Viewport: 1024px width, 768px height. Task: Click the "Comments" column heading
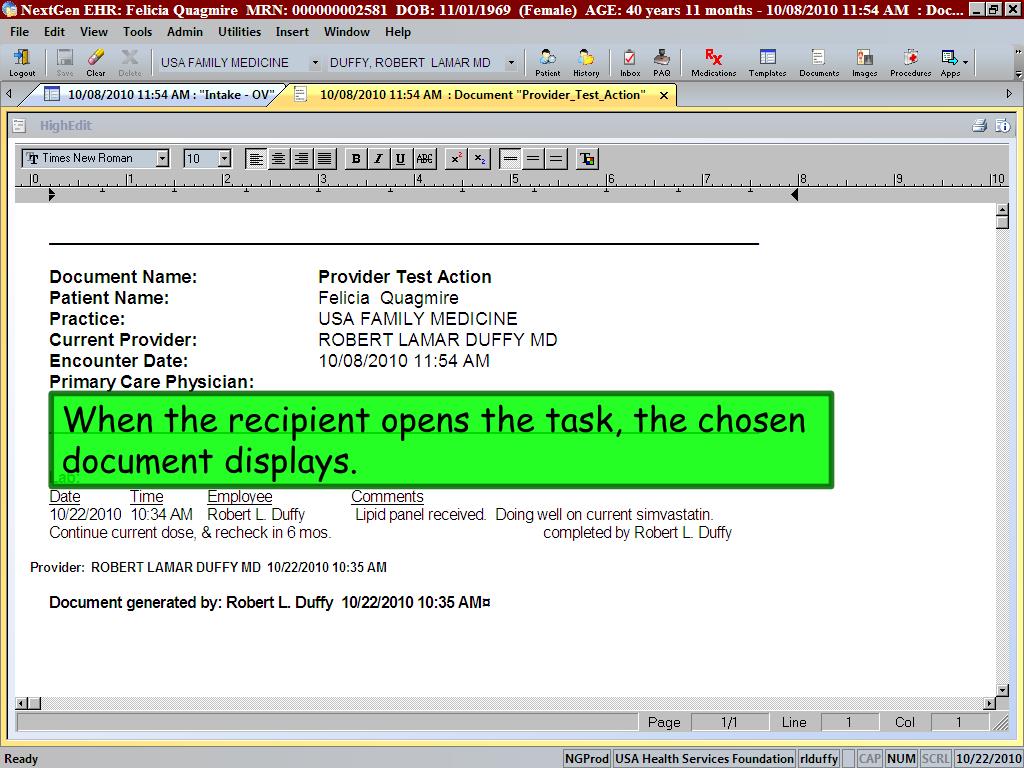pos(387,497)
